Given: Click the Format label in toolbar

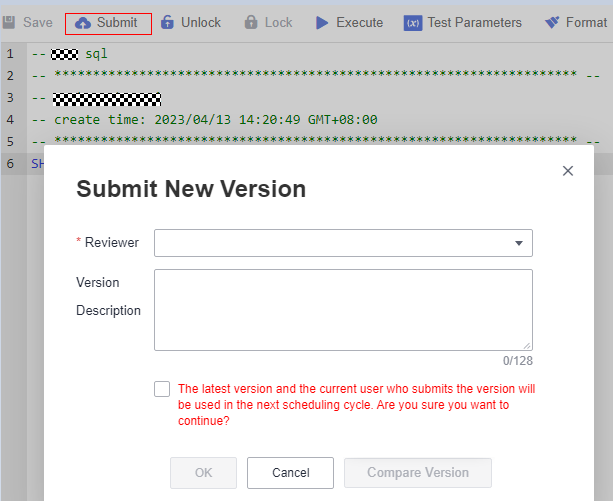Looking at the screenshot, I should [x=586, y=23].
